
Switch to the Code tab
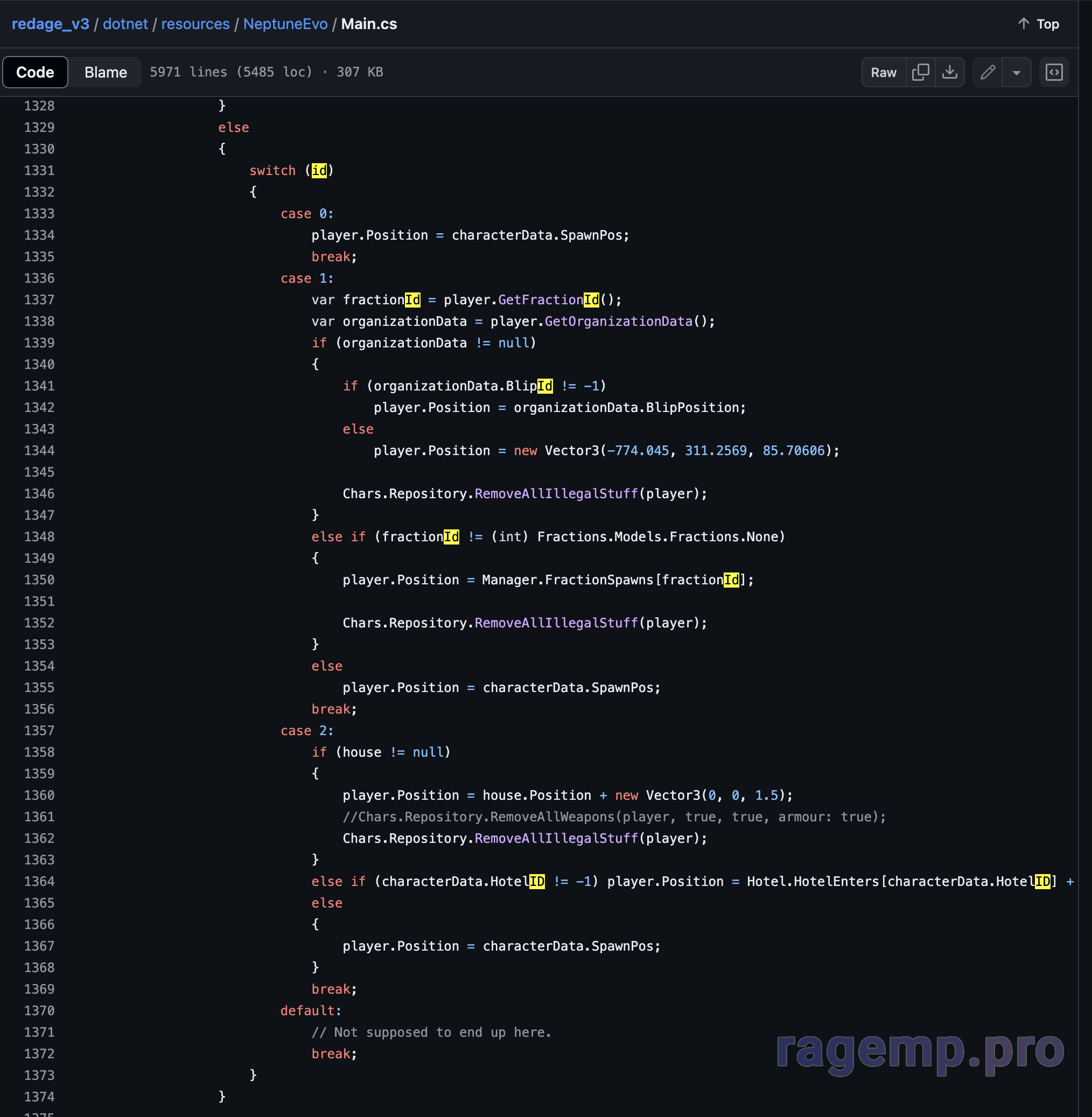pyautogui.click(x=35, y=72)
